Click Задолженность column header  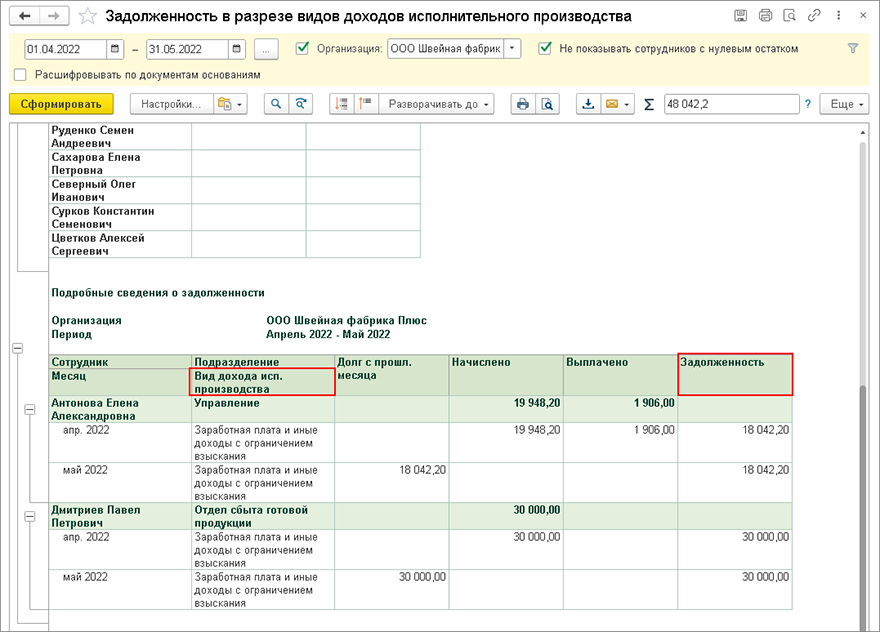click(x=735, y=374)
